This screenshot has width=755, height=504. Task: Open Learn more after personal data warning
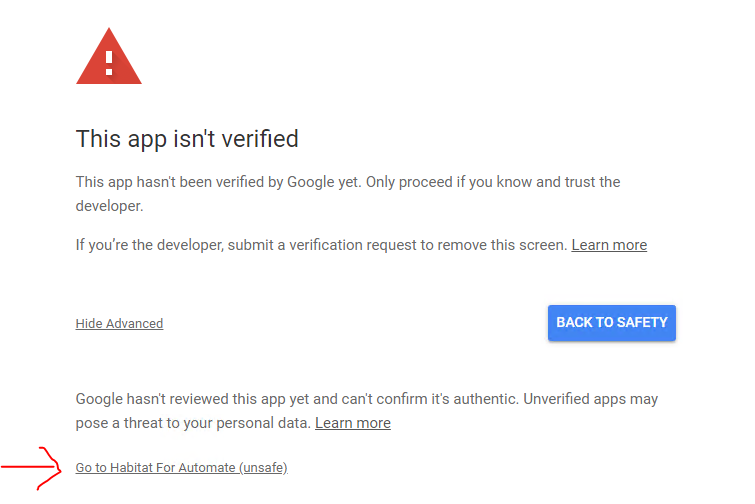click(353, 423)
